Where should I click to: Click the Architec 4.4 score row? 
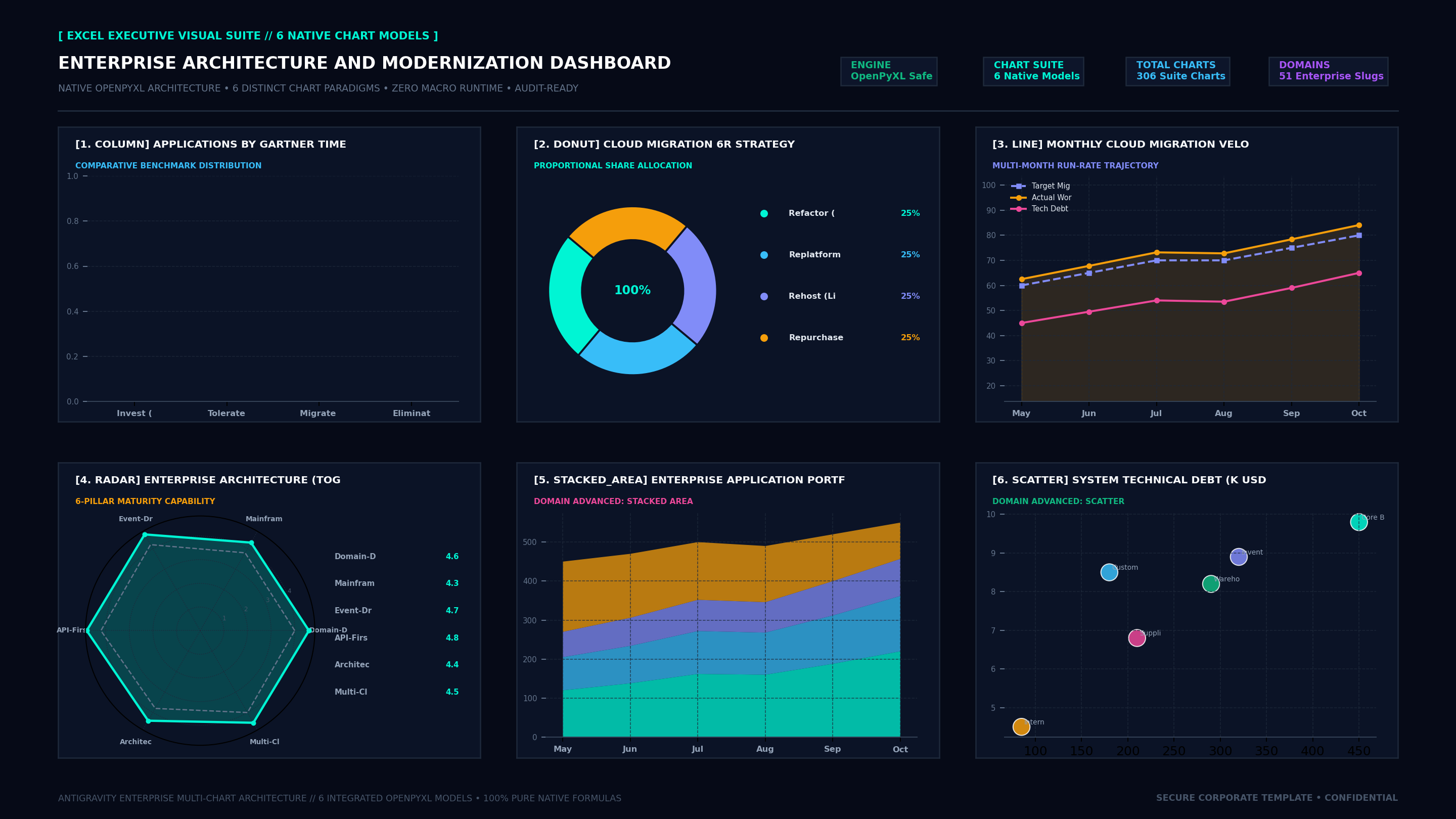click(396, 665)
